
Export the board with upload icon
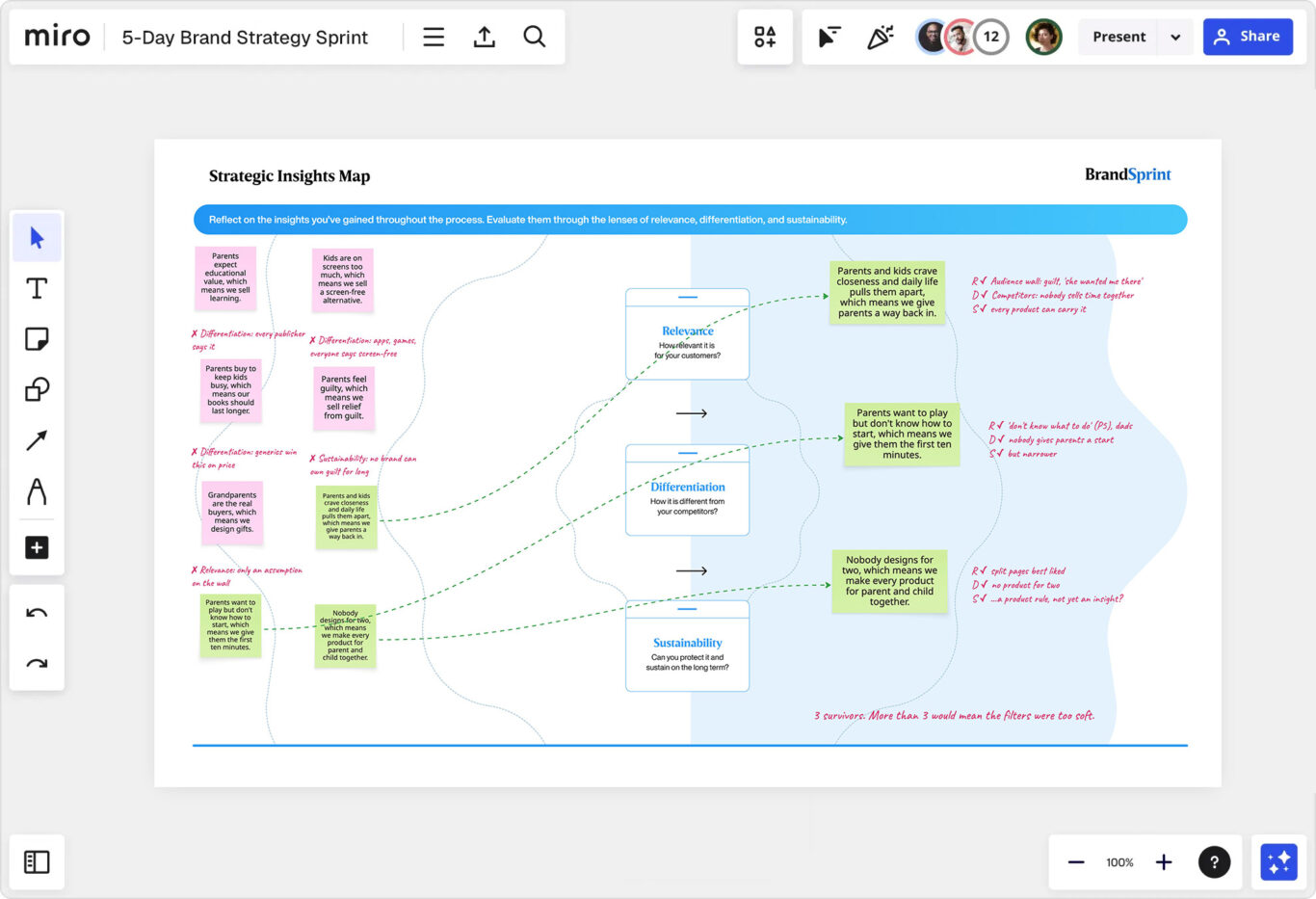[485, 37]
